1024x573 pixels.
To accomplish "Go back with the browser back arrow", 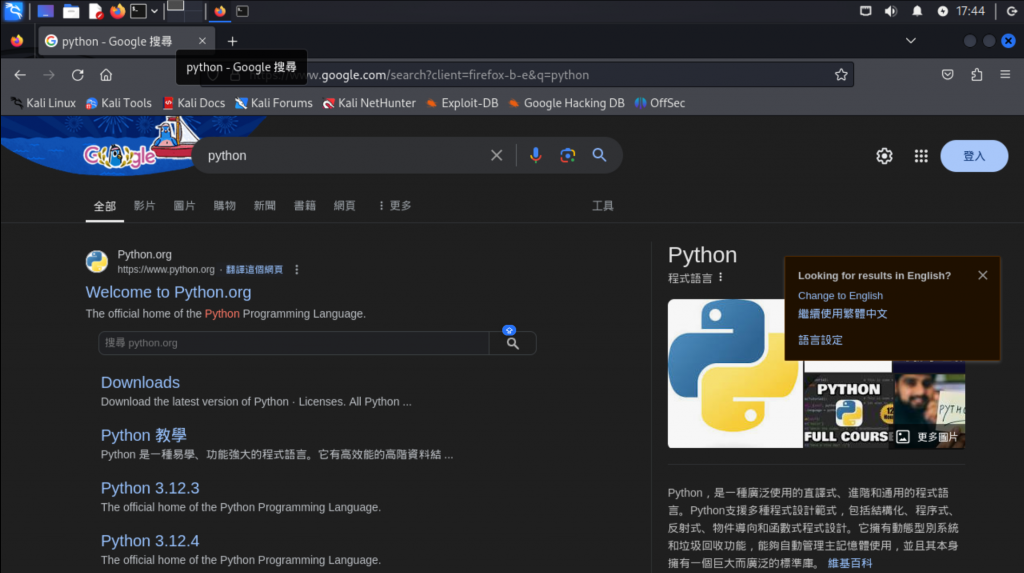I will (x=20, y=75).
